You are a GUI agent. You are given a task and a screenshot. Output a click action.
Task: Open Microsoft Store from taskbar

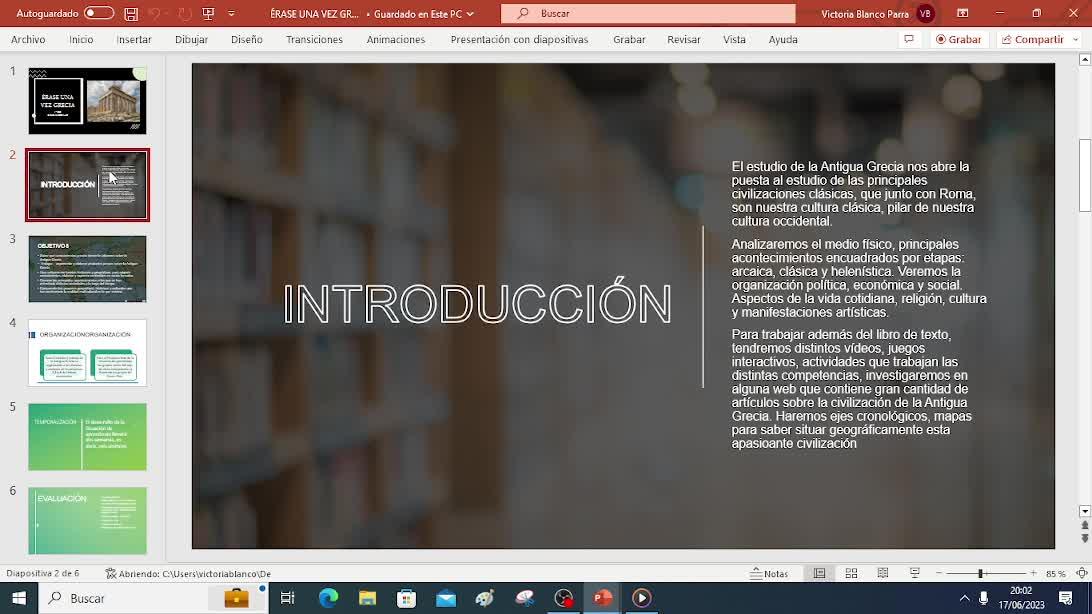(406, 598)
